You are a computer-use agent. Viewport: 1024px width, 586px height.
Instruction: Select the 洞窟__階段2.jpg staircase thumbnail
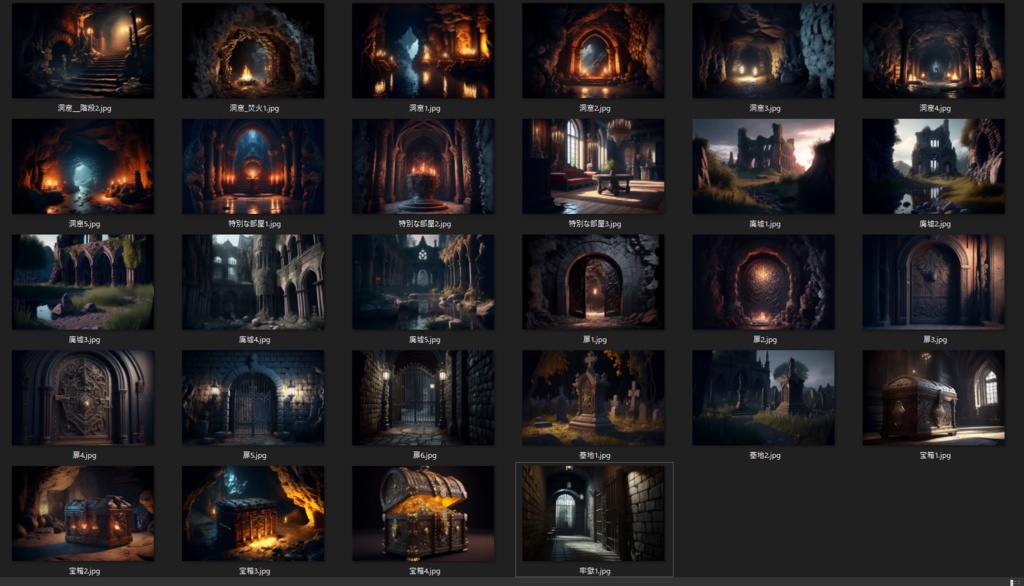(x=83, y=50)
